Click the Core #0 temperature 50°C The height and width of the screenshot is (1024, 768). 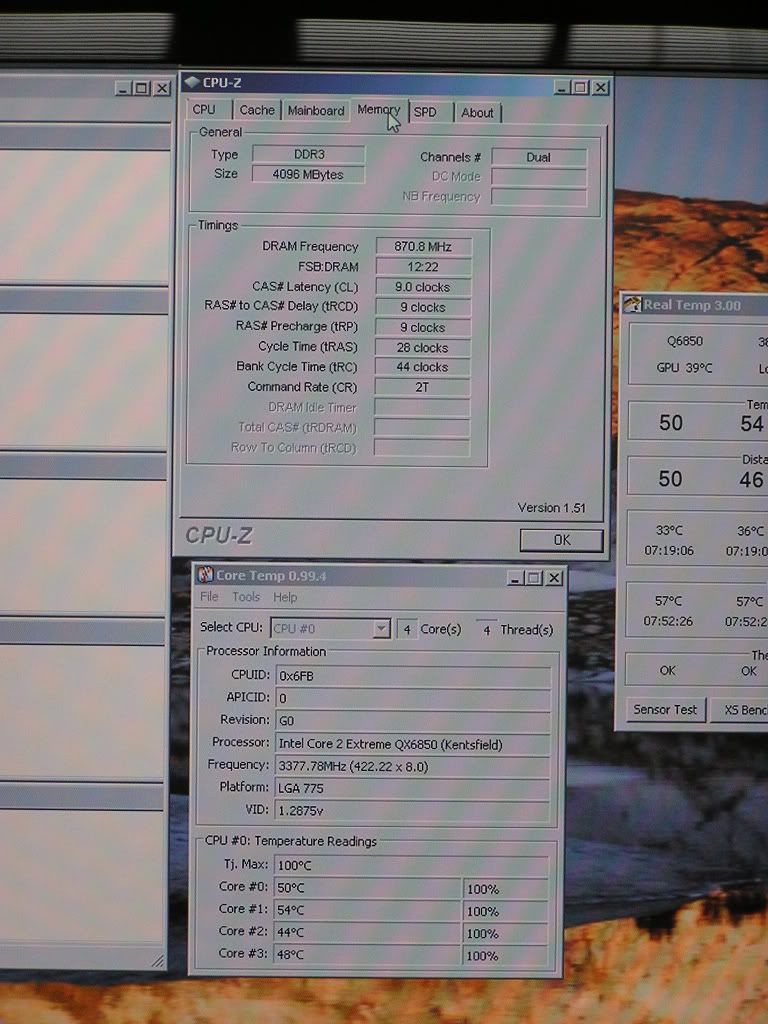point(368,888)
